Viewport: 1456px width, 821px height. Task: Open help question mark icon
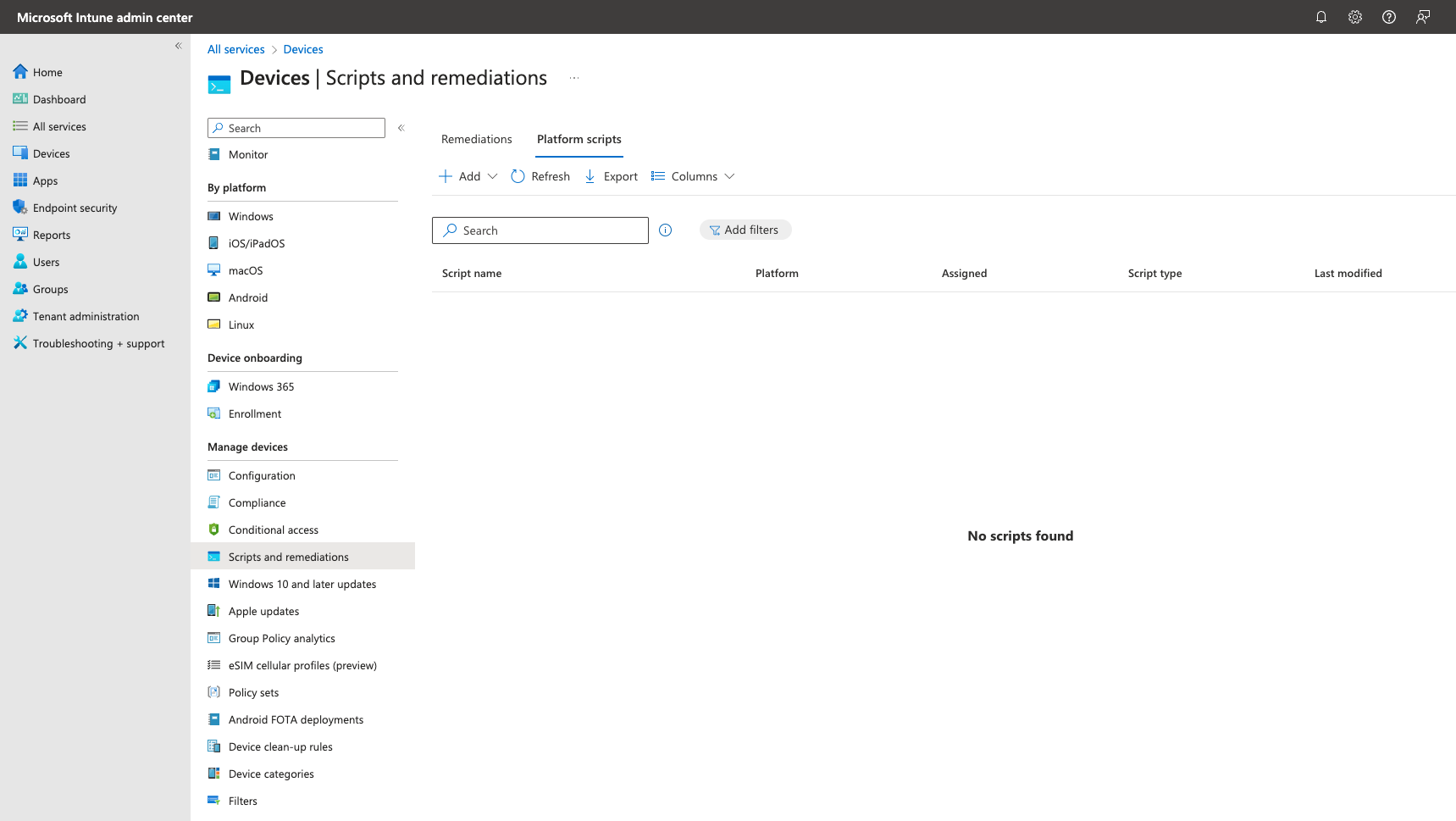point(1389,17)
